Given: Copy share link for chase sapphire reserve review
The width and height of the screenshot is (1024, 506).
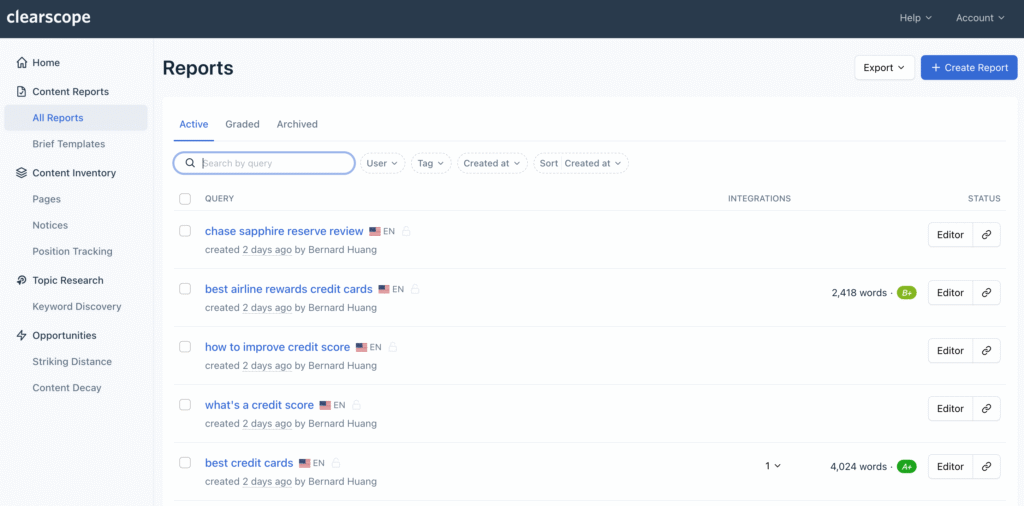Looking at the screenshot, I should click(x=986, y=234).
